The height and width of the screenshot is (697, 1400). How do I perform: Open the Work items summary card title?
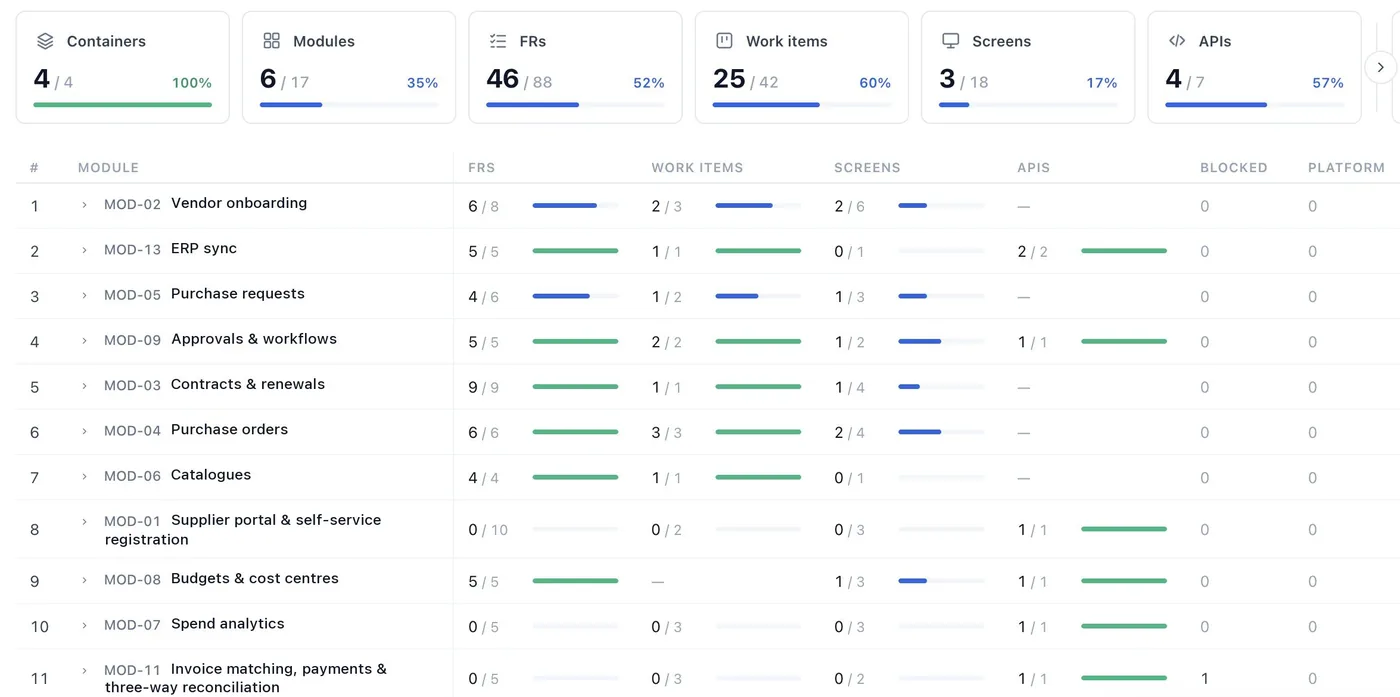point(787,41)
